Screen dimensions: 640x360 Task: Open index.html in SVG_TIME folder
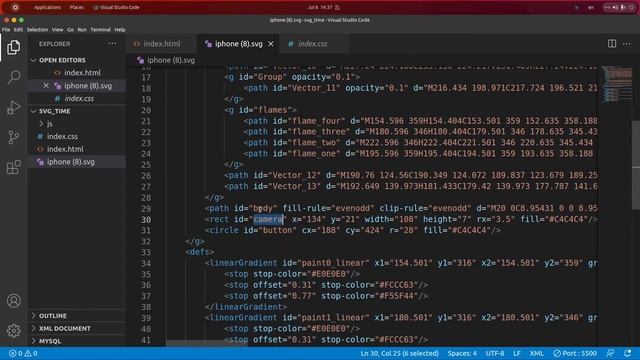pyautogui.click(x=65, y=149)
